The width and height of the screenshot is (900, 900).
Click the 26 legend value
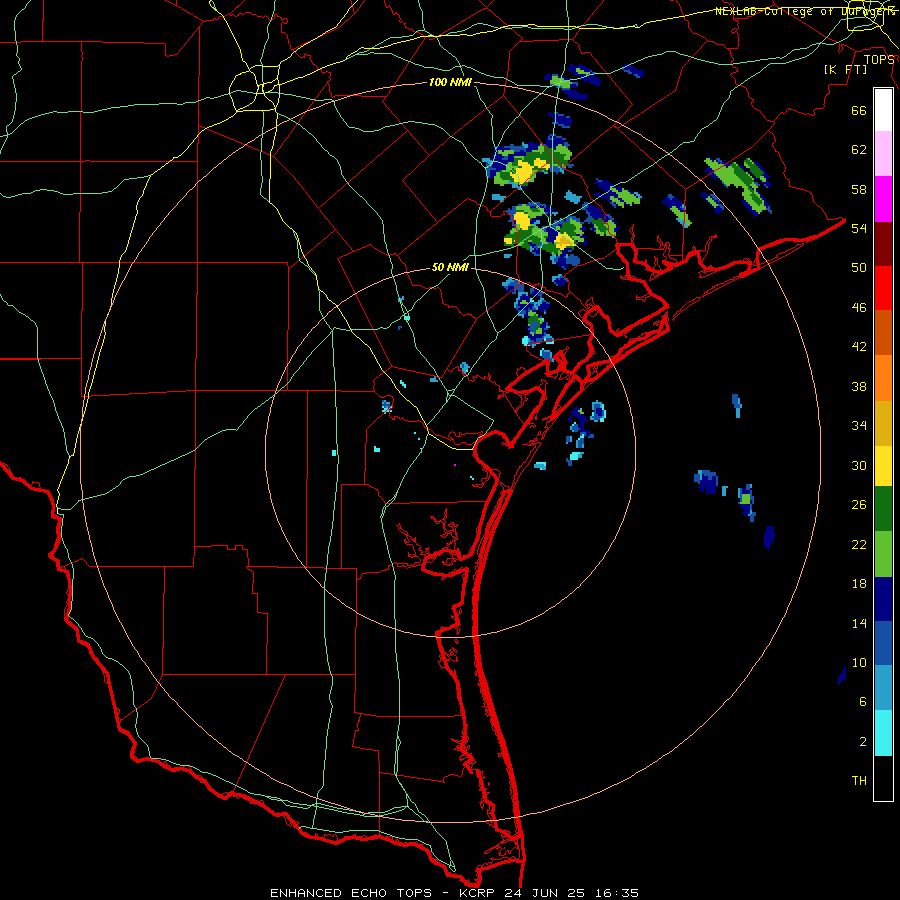[x=859, y=505]
